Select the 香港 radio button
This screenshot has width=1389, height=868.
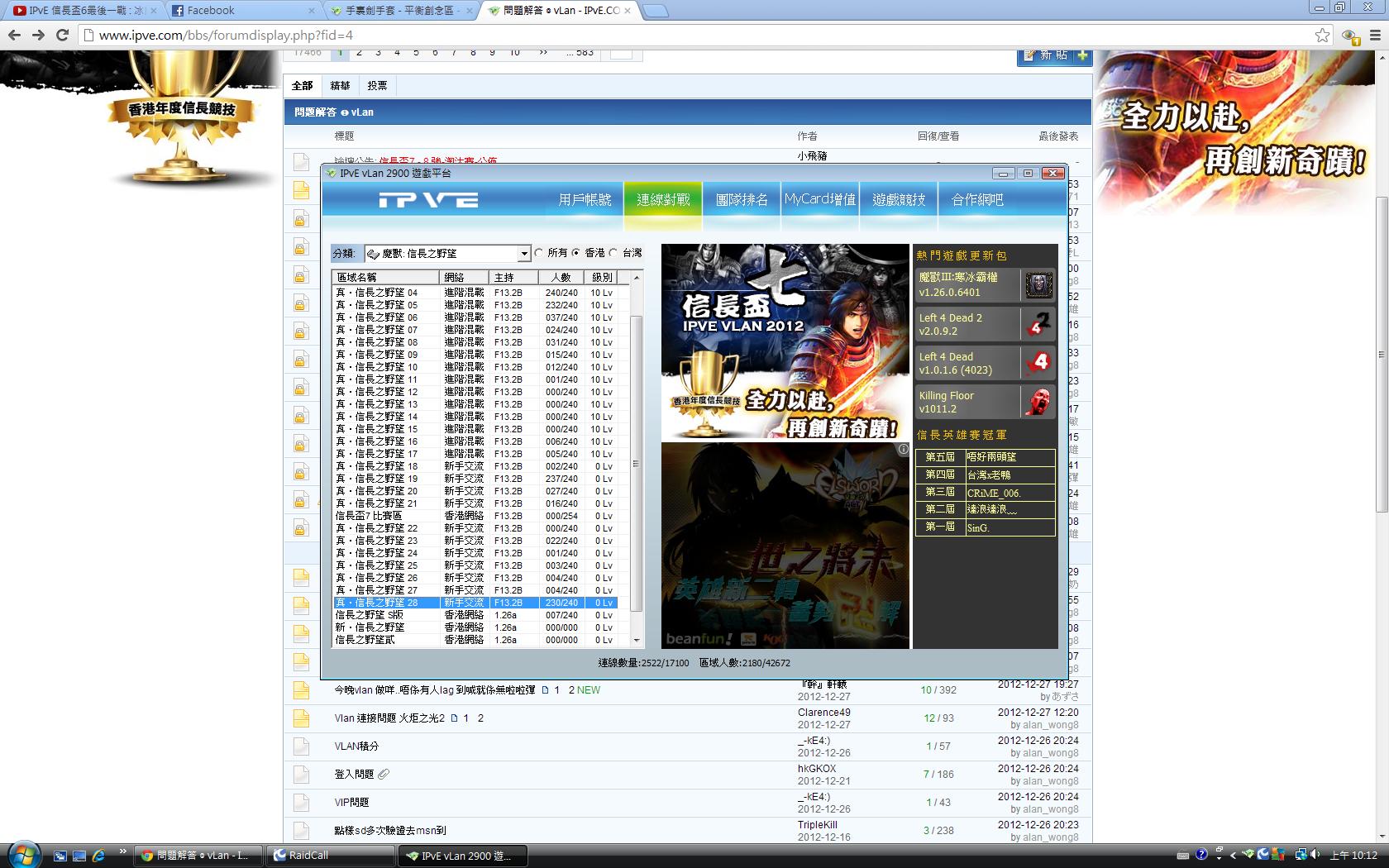click(x=576, y=253)
